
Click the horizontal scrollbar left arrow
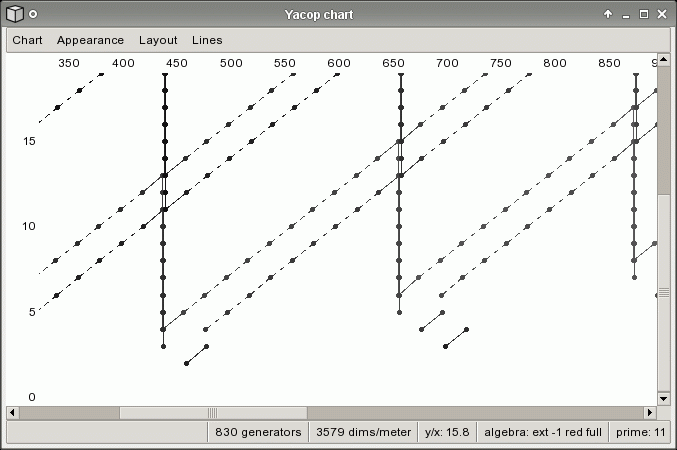pos(12,413)
